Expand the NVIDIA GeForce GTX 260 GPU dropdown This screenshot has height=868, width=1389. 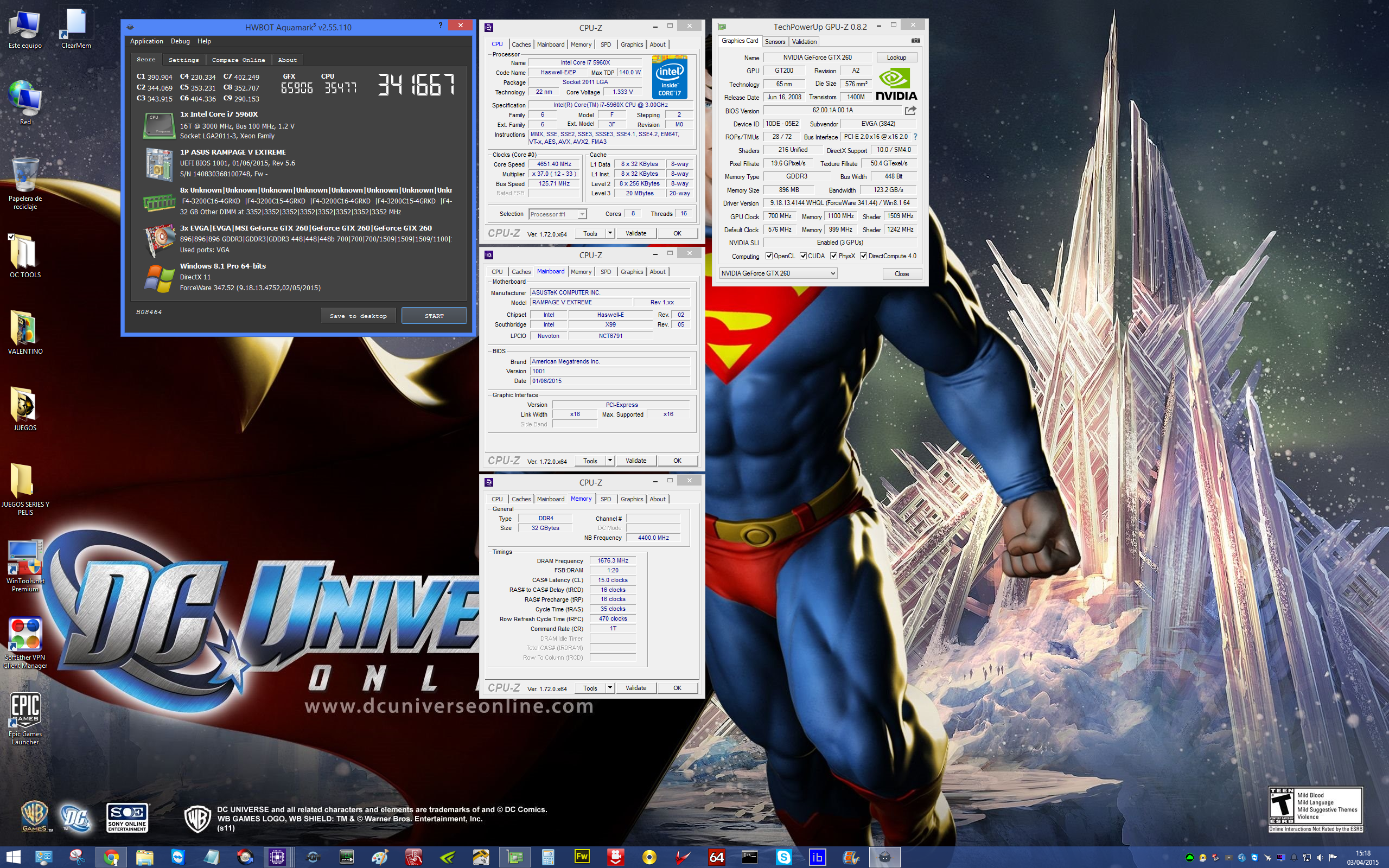coord(832,273)
